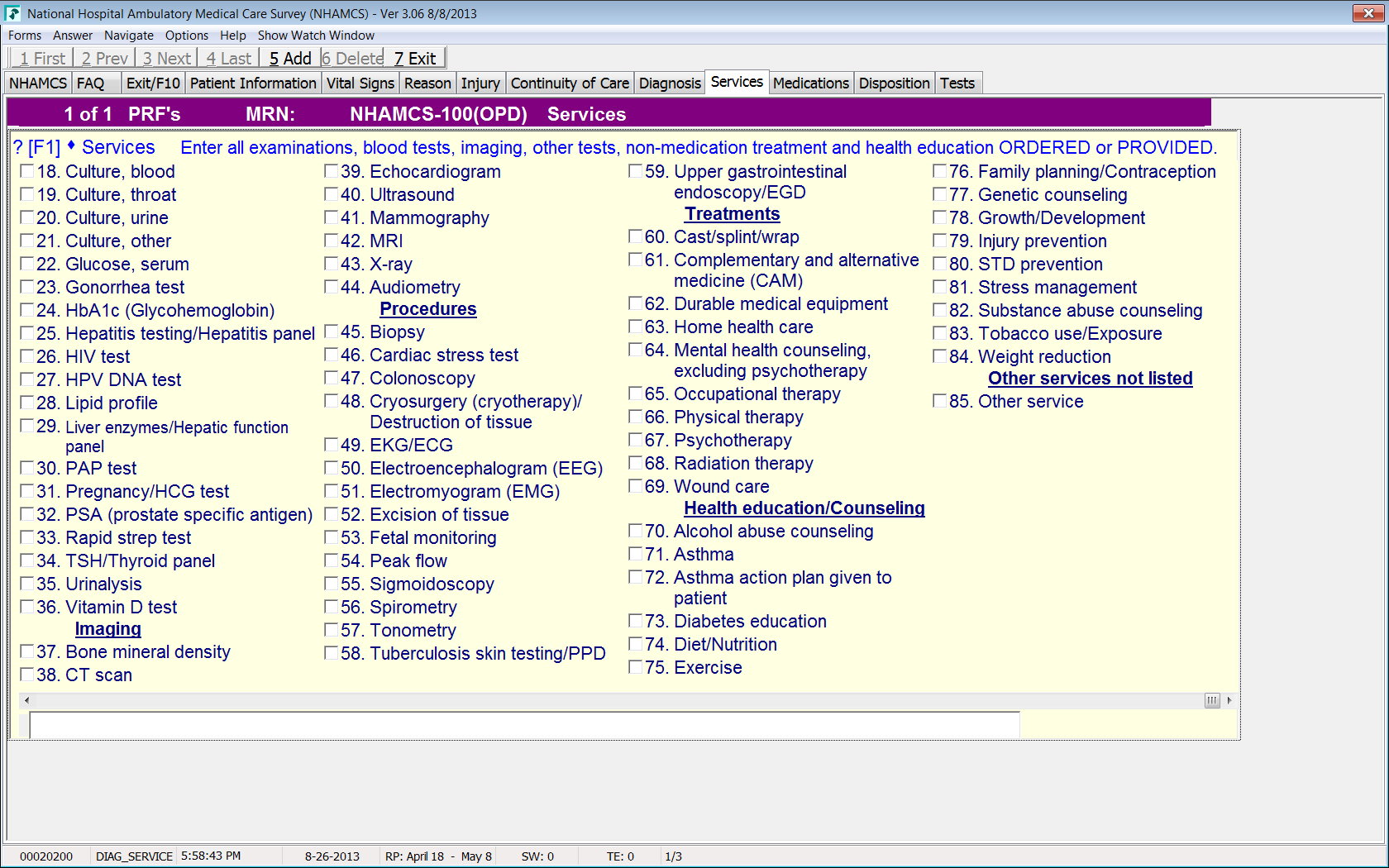Go to the Vital Signs tab

click(x=360, y=83)
